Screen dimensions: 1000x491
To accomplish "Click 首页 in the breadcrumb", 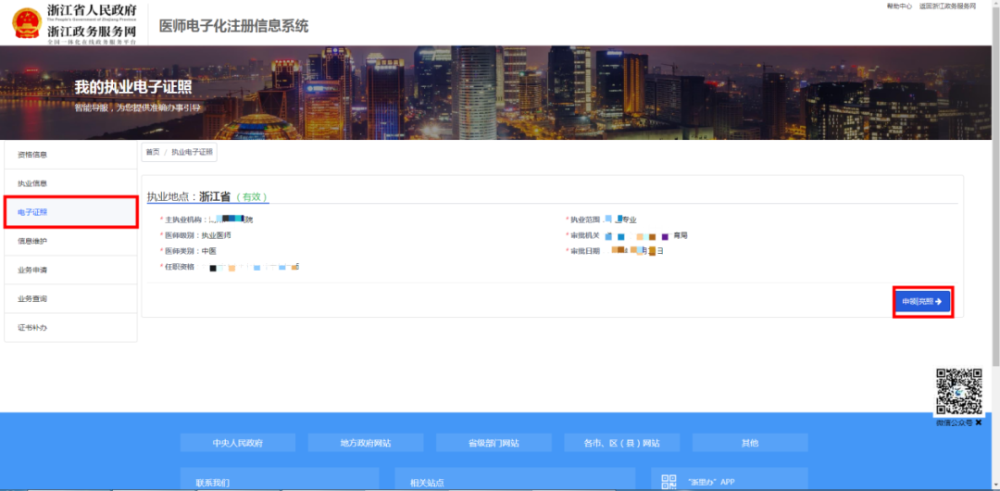I will pos(152,152).
